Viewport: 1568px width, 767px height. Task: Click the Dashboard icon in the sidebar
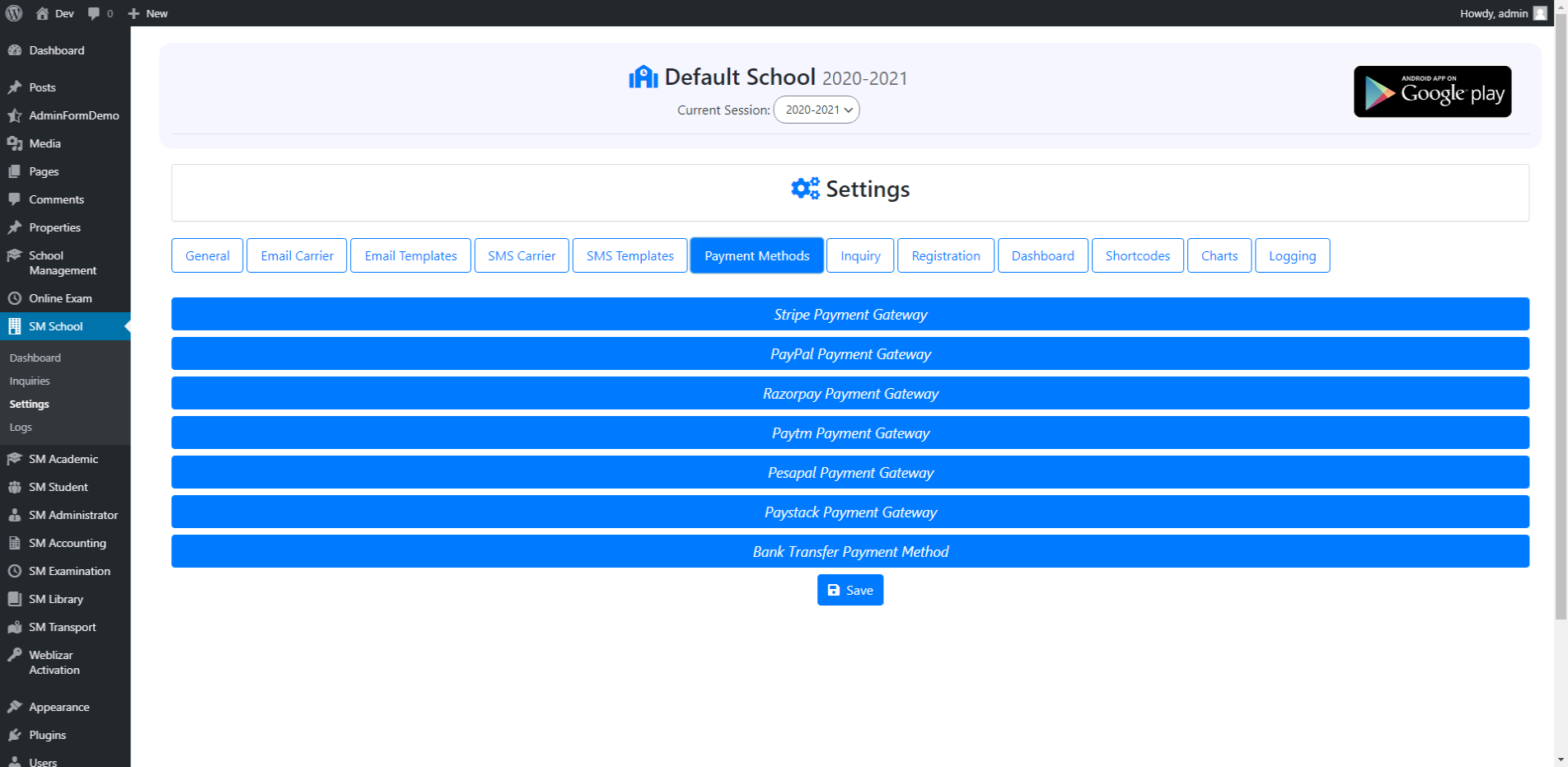pos(16,50)
